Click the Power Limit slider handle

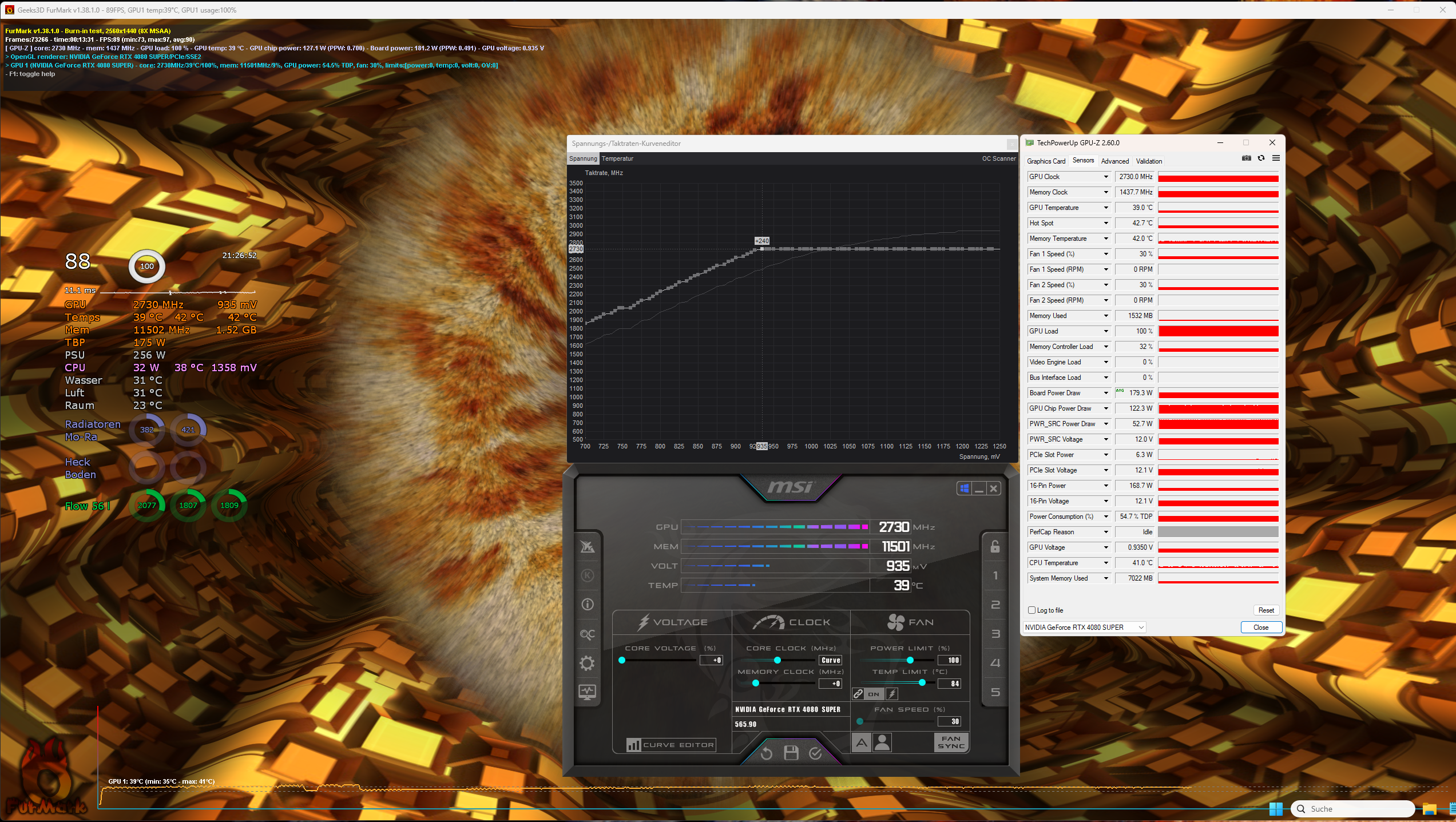(x=910, y=660)
